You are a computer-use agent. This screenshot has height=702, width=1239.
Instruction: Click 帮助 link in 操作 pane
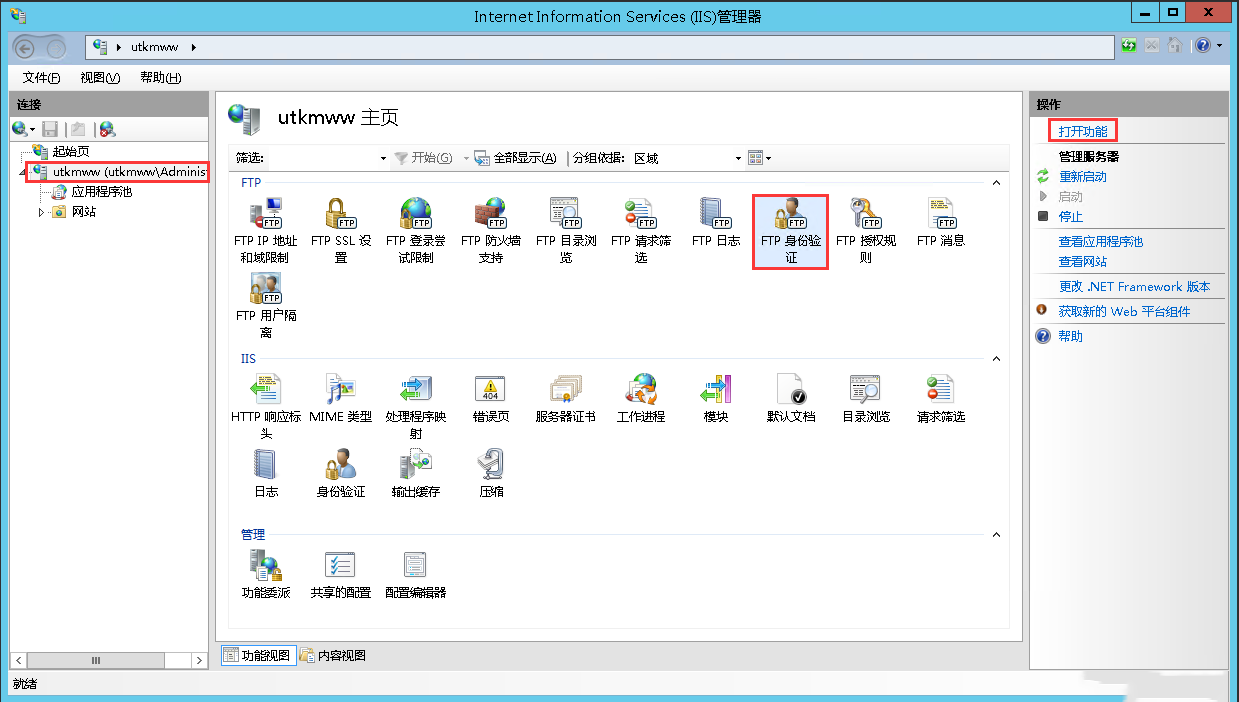click(1071, 336)
